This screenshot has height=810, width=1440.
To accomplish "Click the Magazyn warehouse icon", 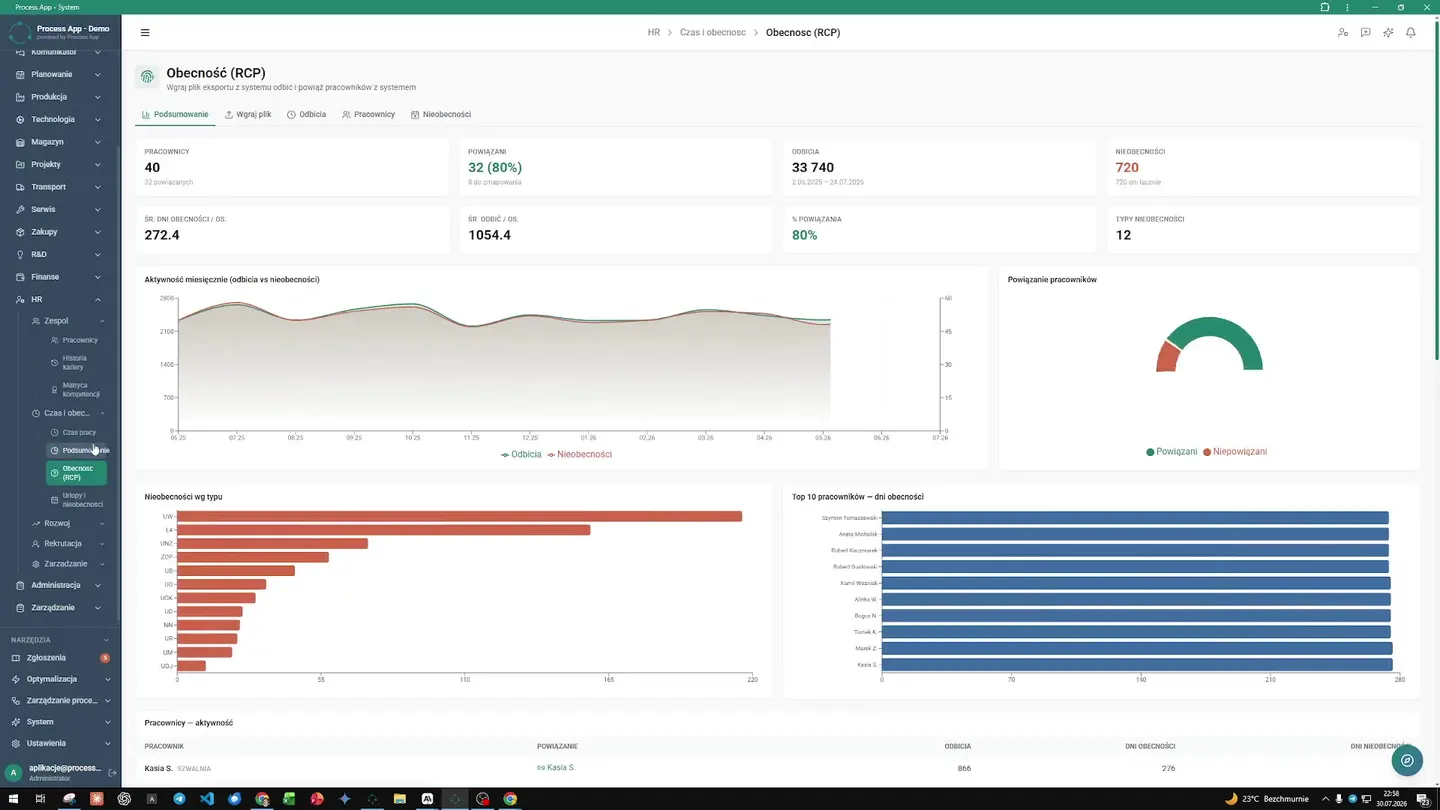I will click(x=21, y=142).
